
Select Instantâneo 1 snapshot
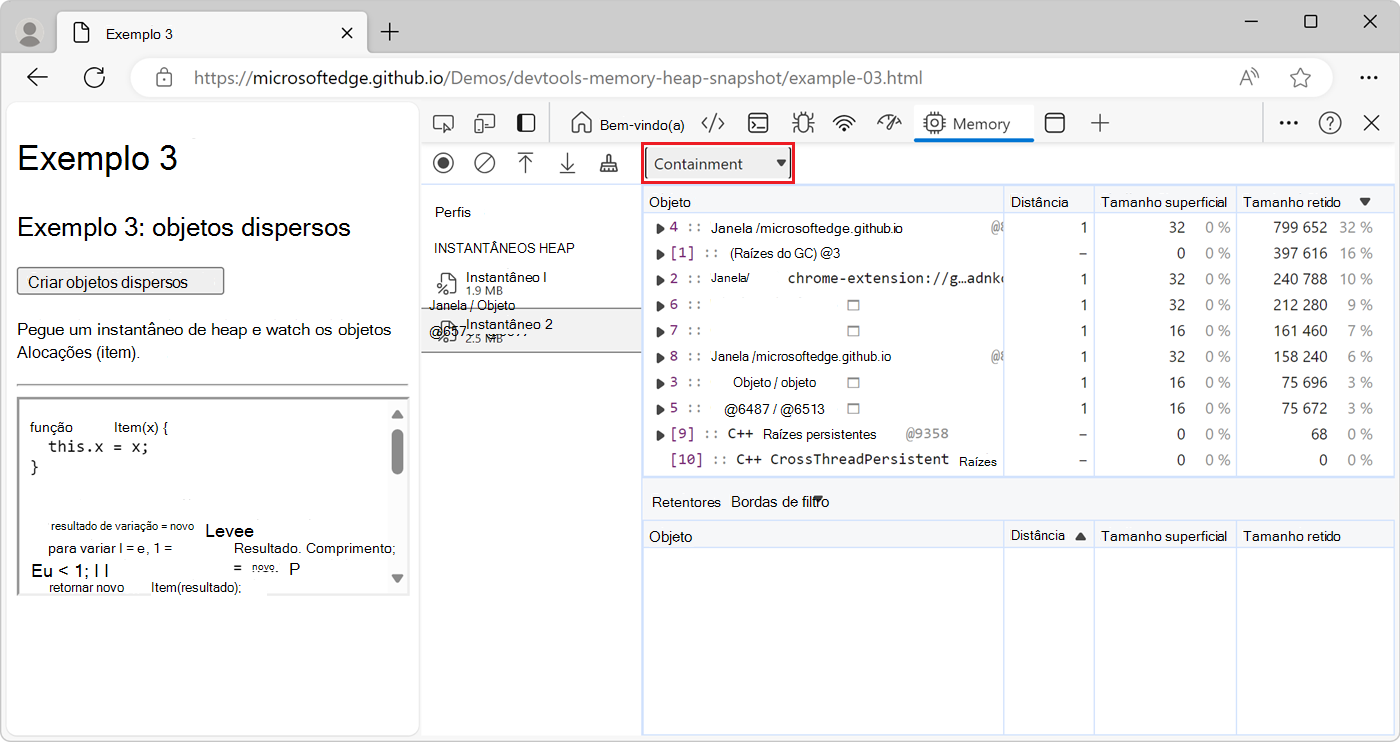[x=531, y=284]
